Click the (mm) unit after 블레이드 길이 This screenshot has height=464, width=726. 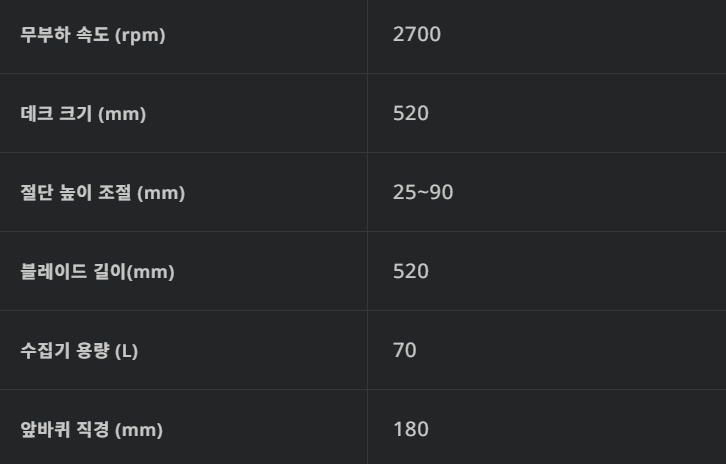tap(151, 272)
